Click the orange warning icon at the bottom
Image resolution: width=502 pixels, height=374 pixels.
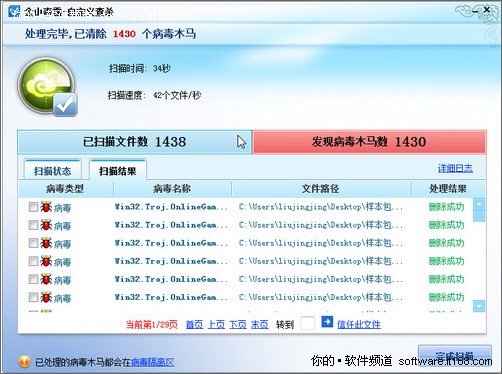(24, 362)
